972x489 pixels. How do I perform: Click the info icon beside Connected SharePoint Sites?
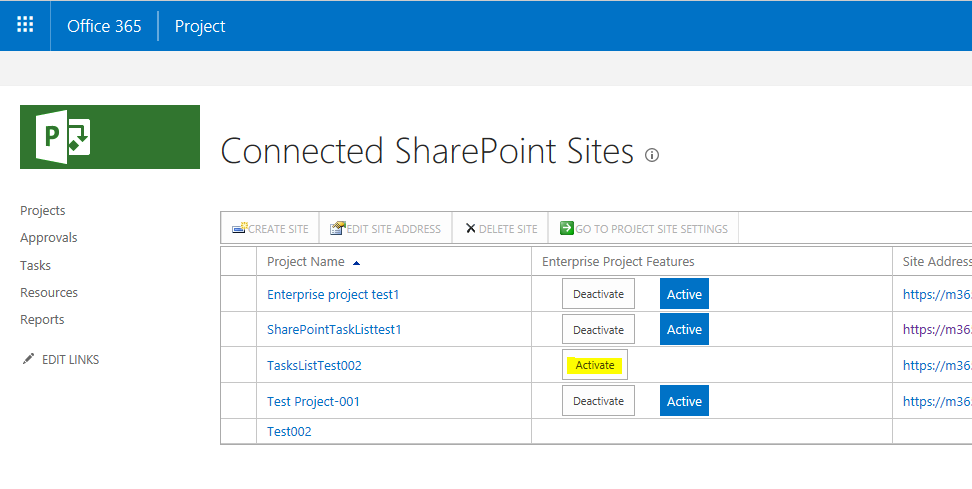click(652, 154)
